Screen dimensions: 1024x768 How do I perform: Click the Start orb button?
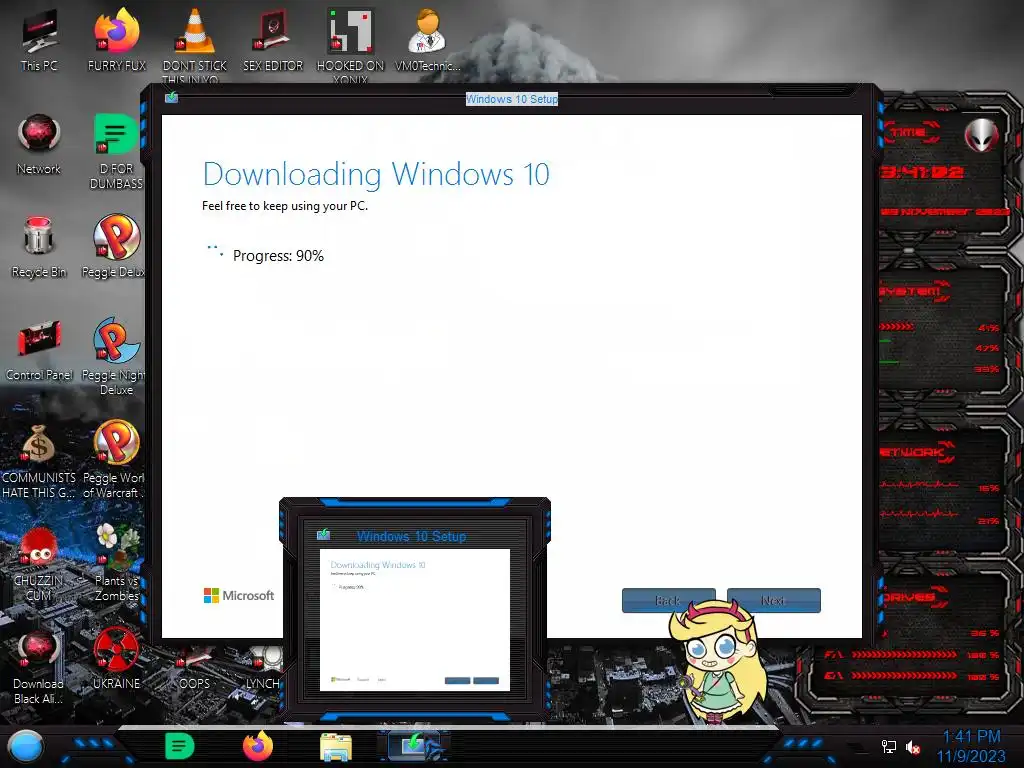click(26, 746)
